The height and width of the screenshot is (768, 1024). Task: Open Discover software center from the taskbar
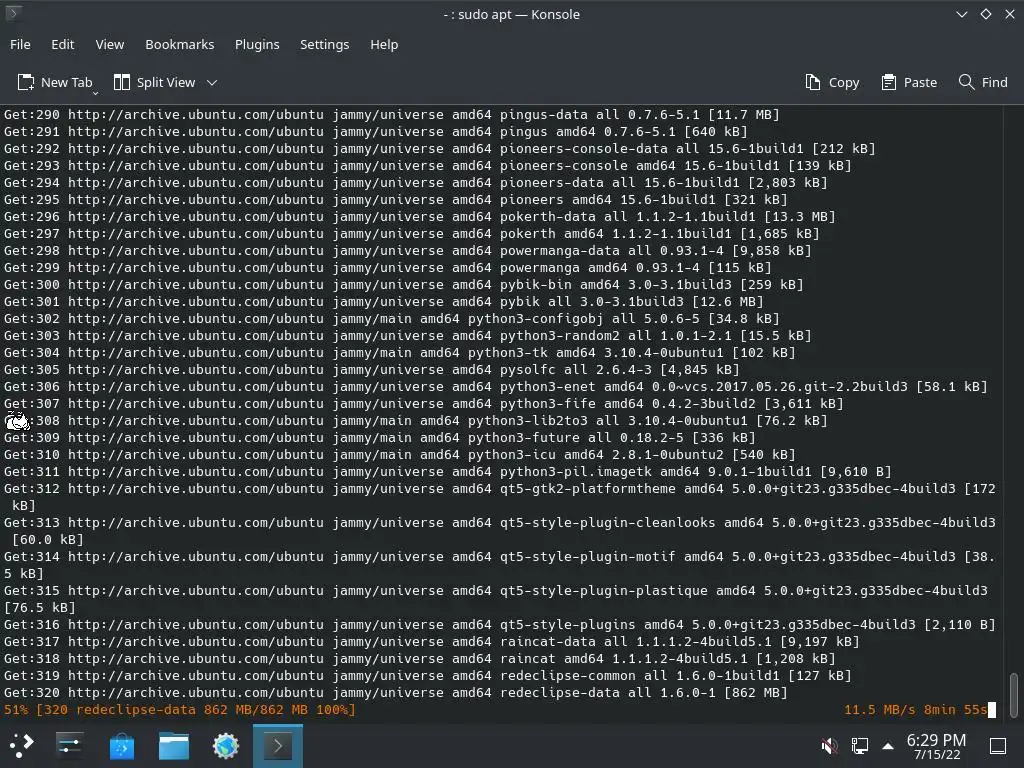point(121,746)
